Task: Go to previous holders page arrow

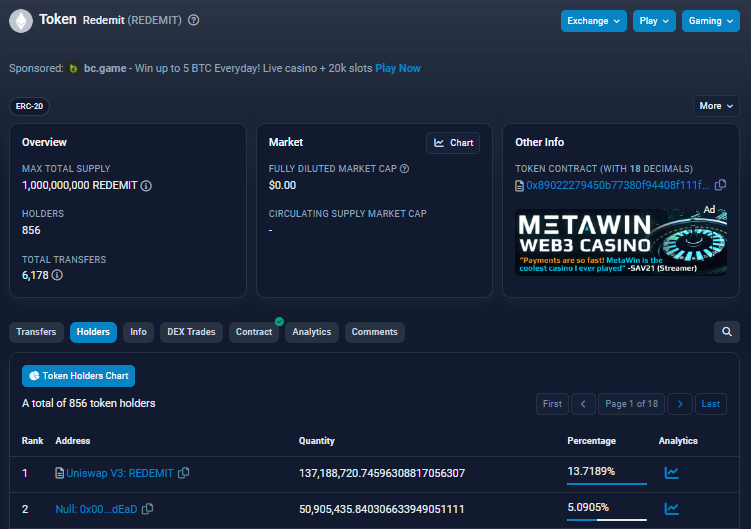Action: pos(583,404)
